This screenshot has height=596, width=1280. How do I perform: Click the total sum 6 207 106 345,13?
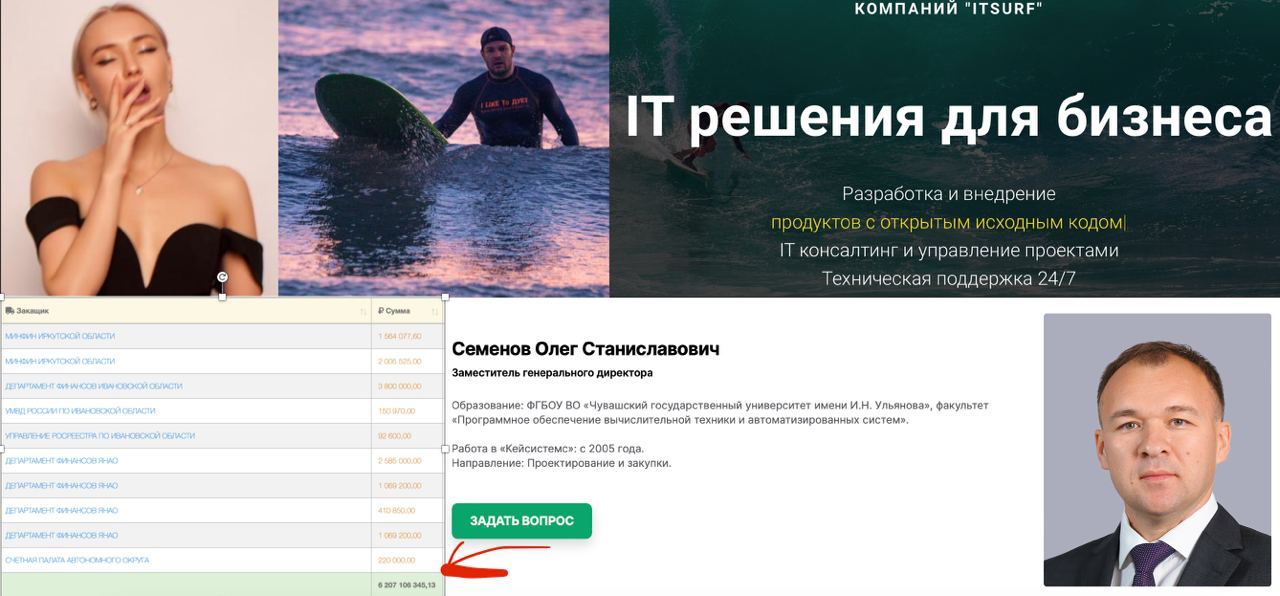pyautogui.click(x=407, y=584)
